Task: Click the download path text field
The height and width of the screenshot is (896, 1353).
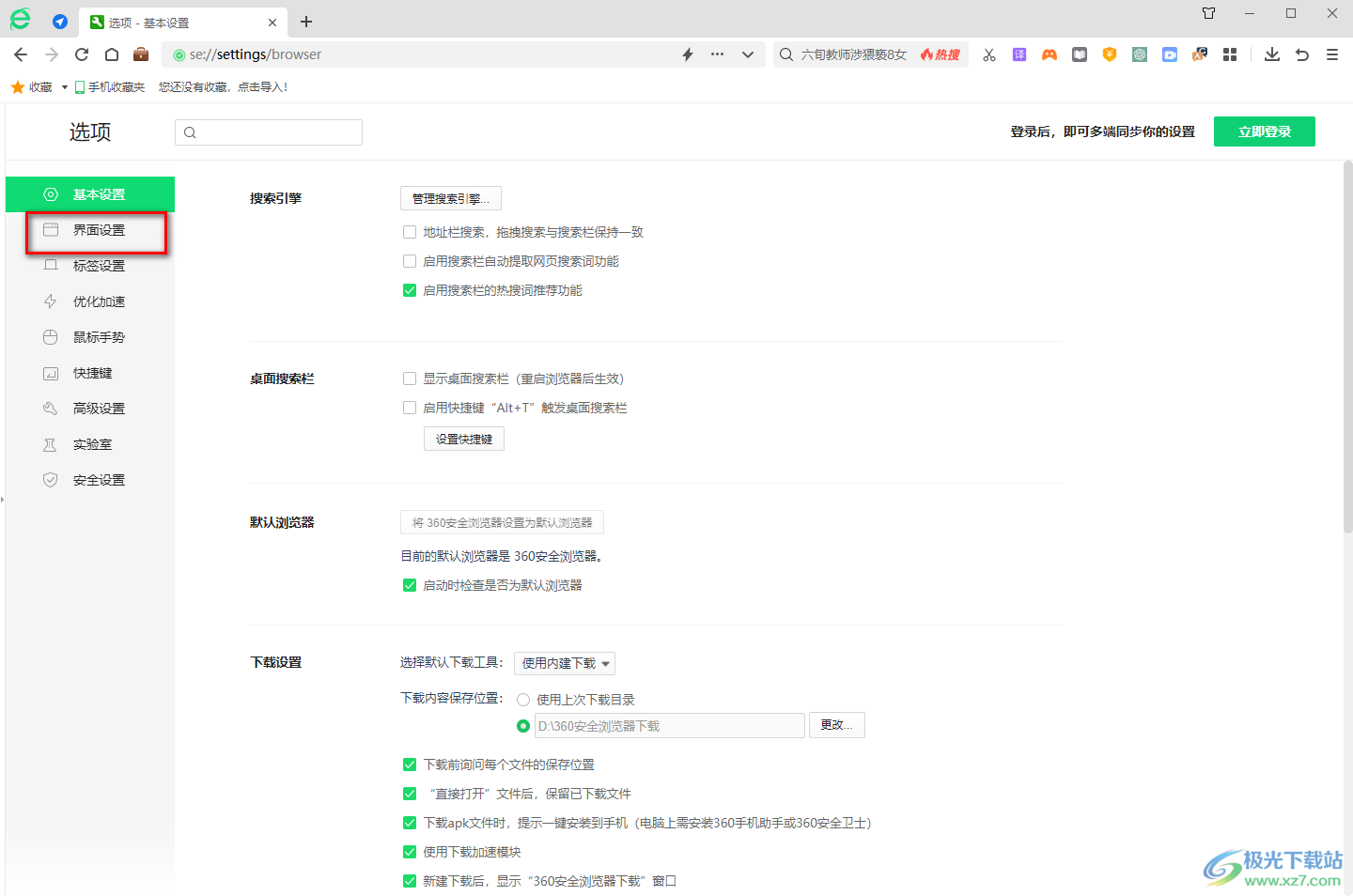Action: pyautogui.click(x=670, y=726)
